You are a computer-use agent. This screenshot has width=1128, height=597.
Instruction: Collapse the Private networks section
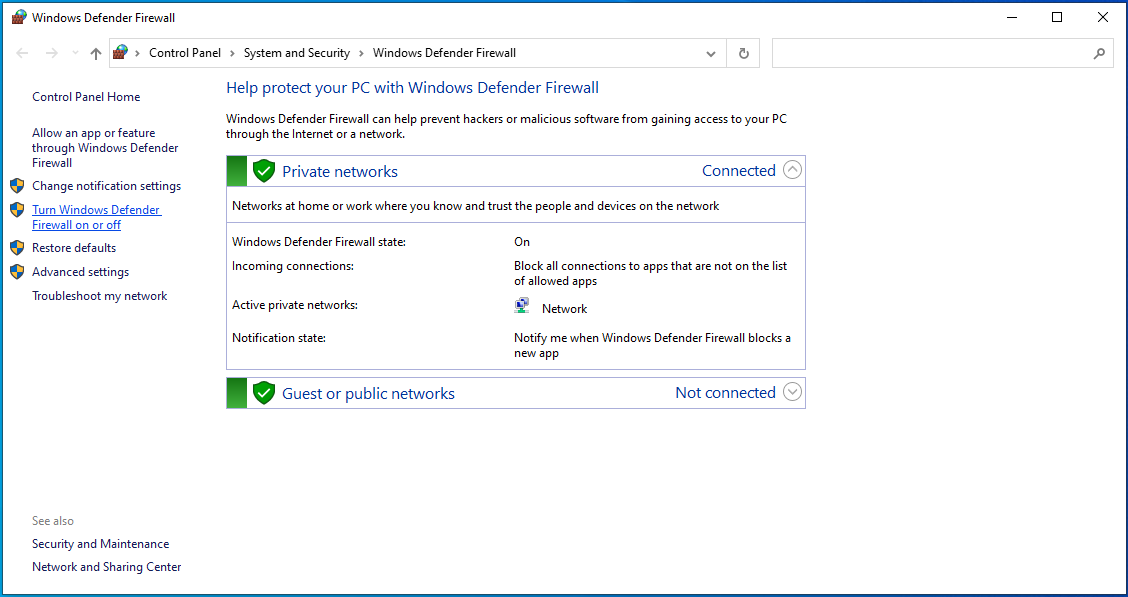coord(792,170)
